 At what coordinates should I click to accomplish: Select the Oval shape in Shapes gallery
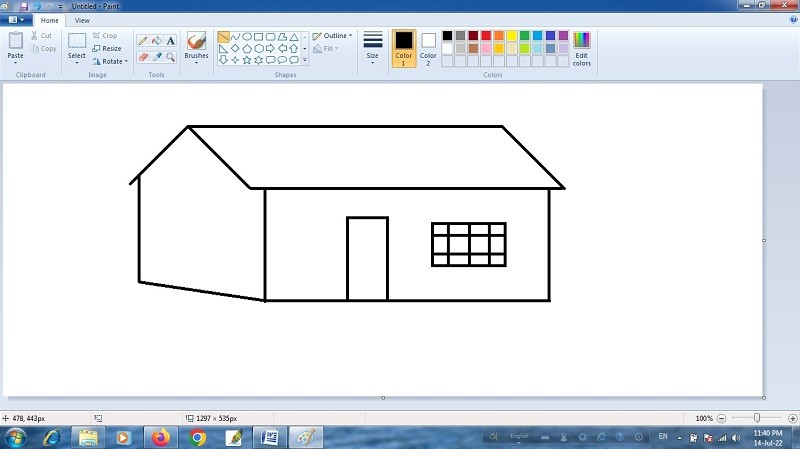[246, 37]
